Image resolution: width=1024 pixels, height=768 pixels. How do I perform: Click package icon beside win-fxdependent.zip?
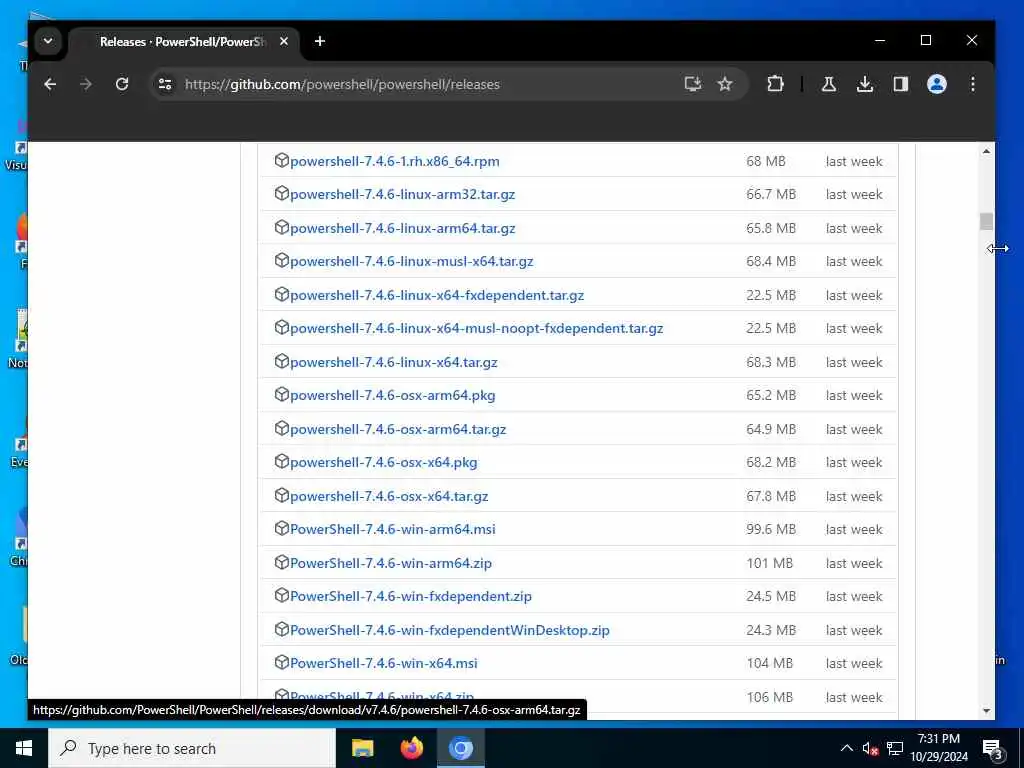pyautogui.click(x=281, y=596)
